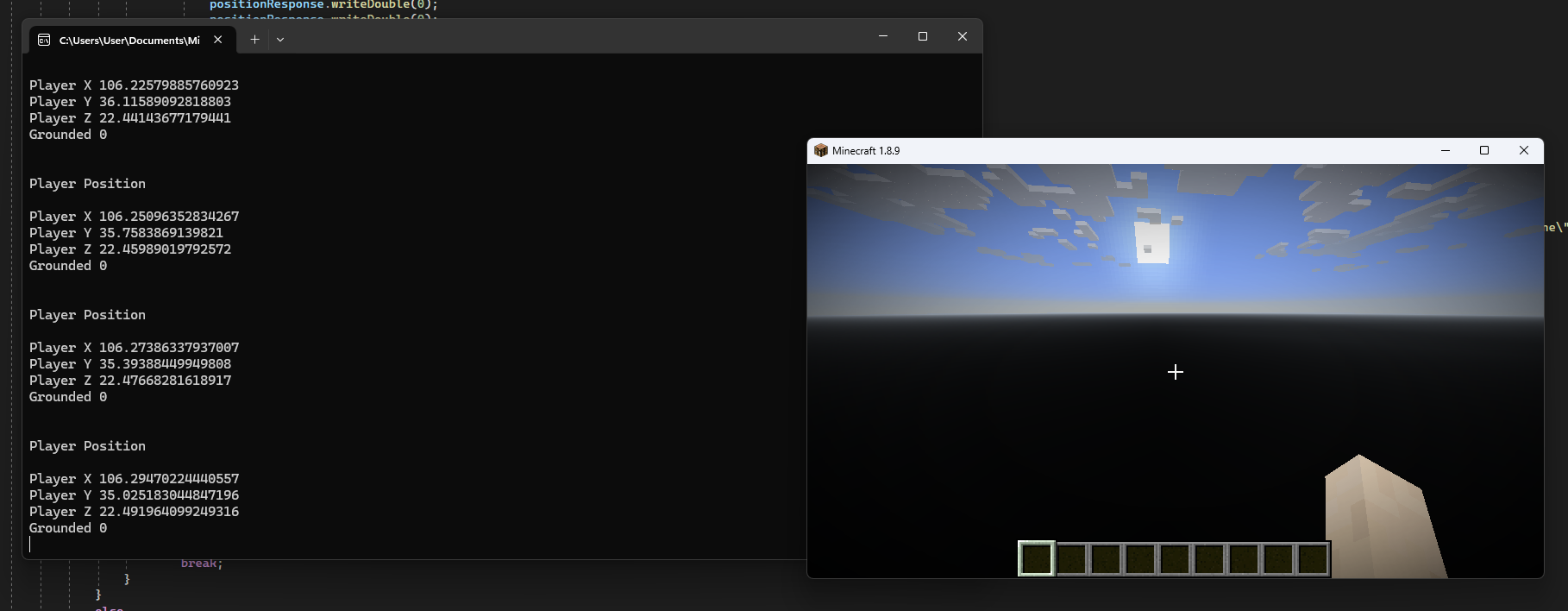Click the white crosshair in Minecraft

coord(1176,372)
